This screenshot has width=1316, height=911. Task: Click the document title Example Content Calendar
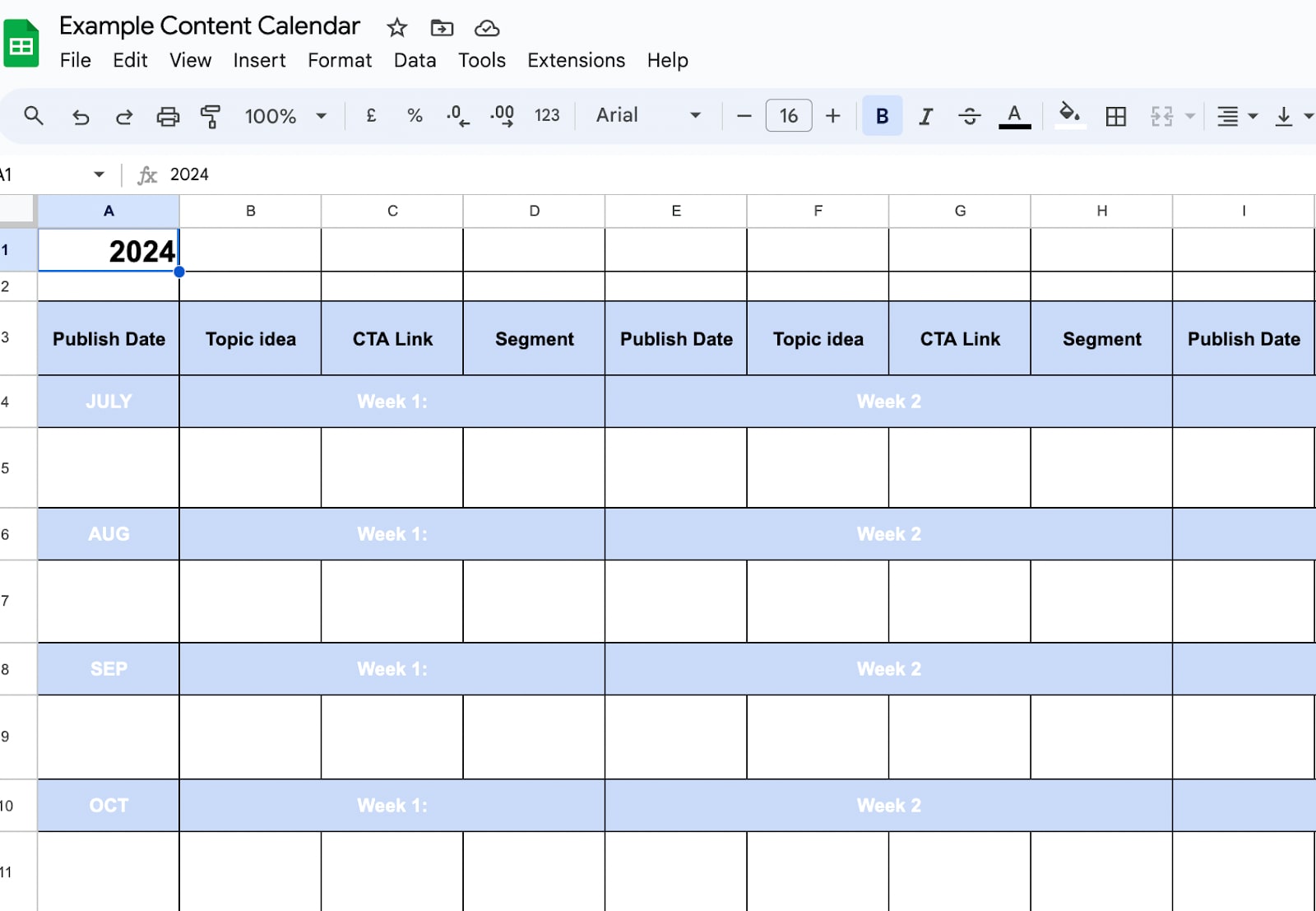pos(210,26)
